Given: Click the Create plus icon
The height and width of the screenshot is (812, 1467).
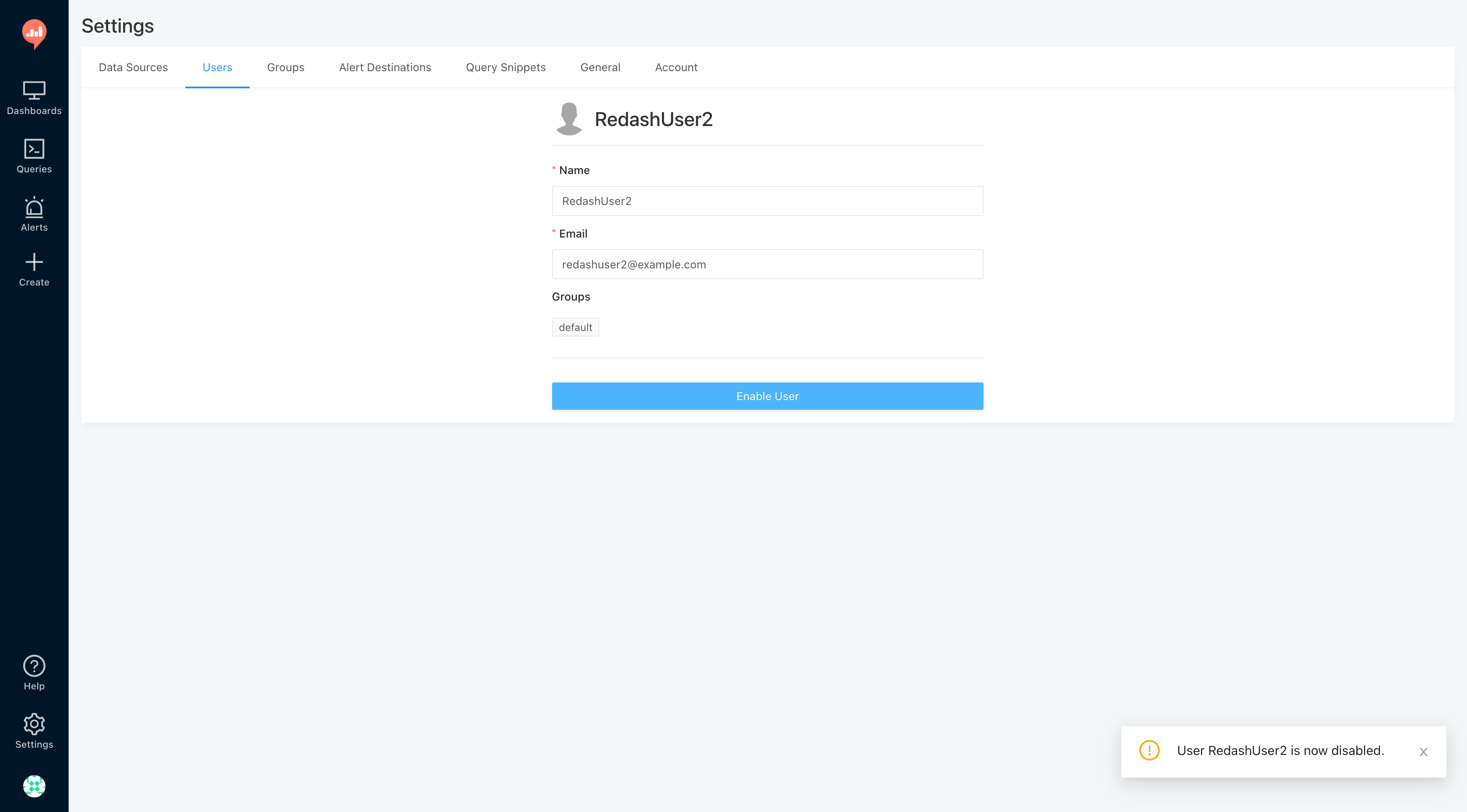Looking at the screenshot, I should click(34, 270).
